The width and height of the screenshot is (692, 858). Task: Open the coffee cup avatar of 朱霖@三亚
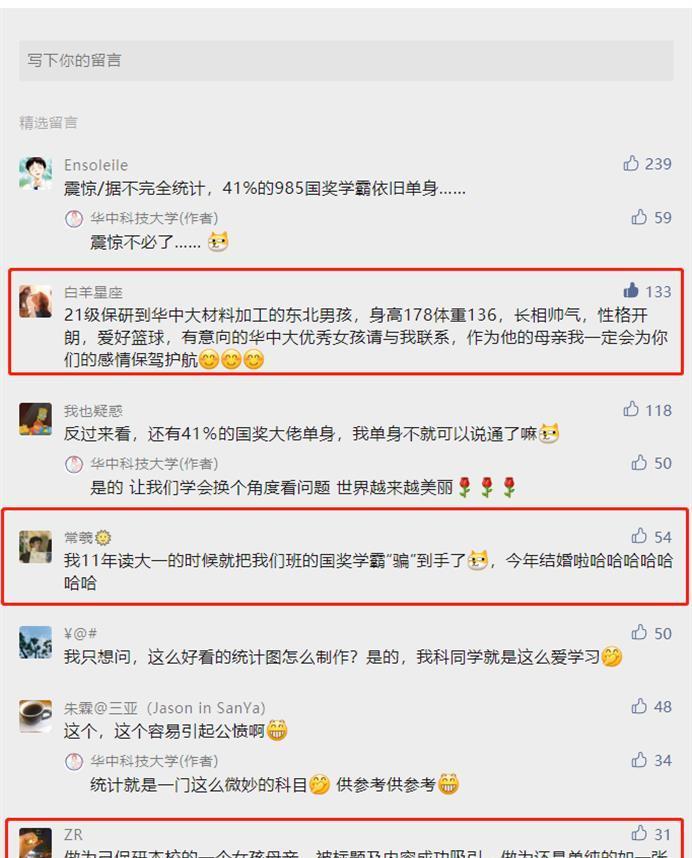pyautogui.click(x=36, y=716)
